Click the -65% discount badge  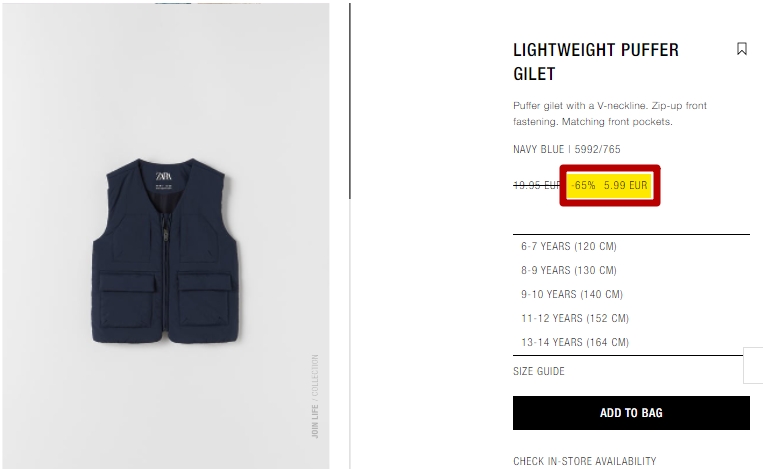coord(583,185)
